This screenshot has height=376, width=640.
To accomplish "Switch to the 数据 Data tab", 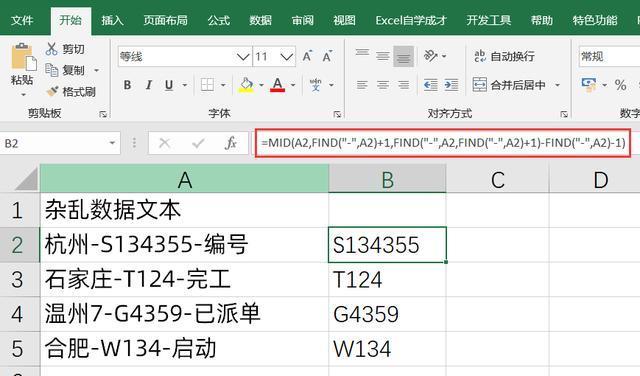I will click(260, 20).
